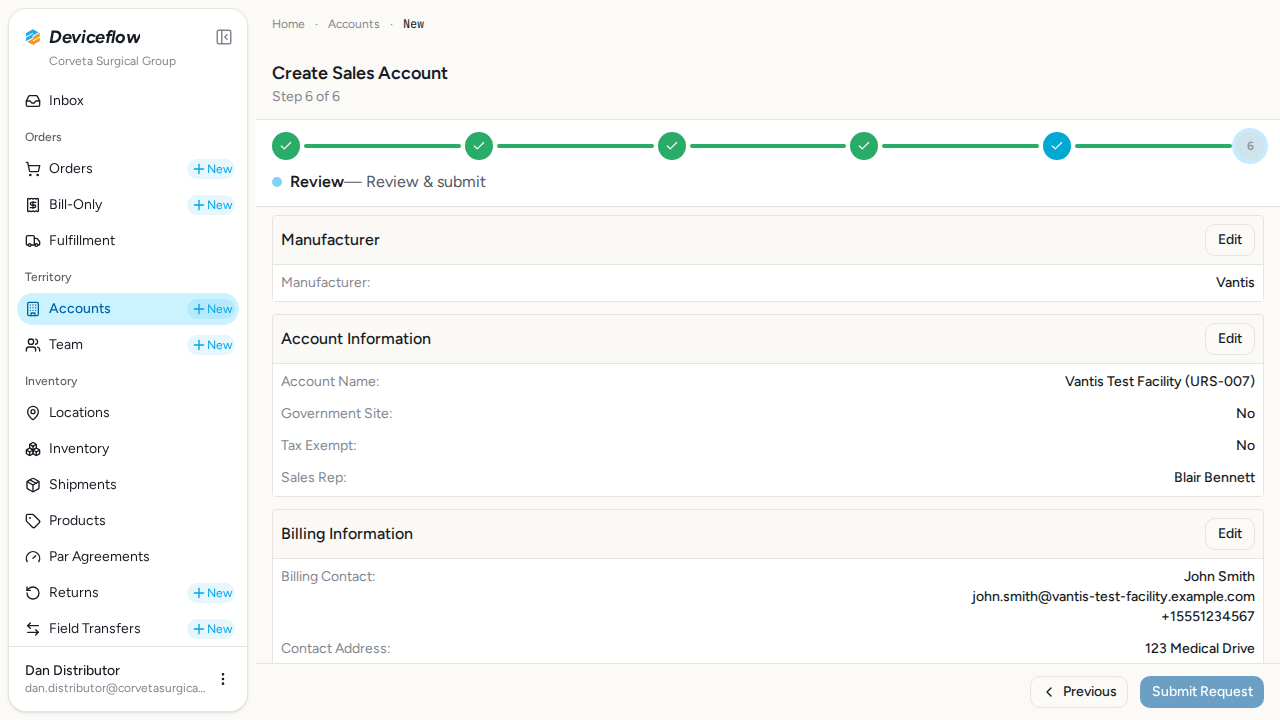Click the Shipments package icon
The height and width of the screenshot is (720, 1280).
click(x=33, y=485)
